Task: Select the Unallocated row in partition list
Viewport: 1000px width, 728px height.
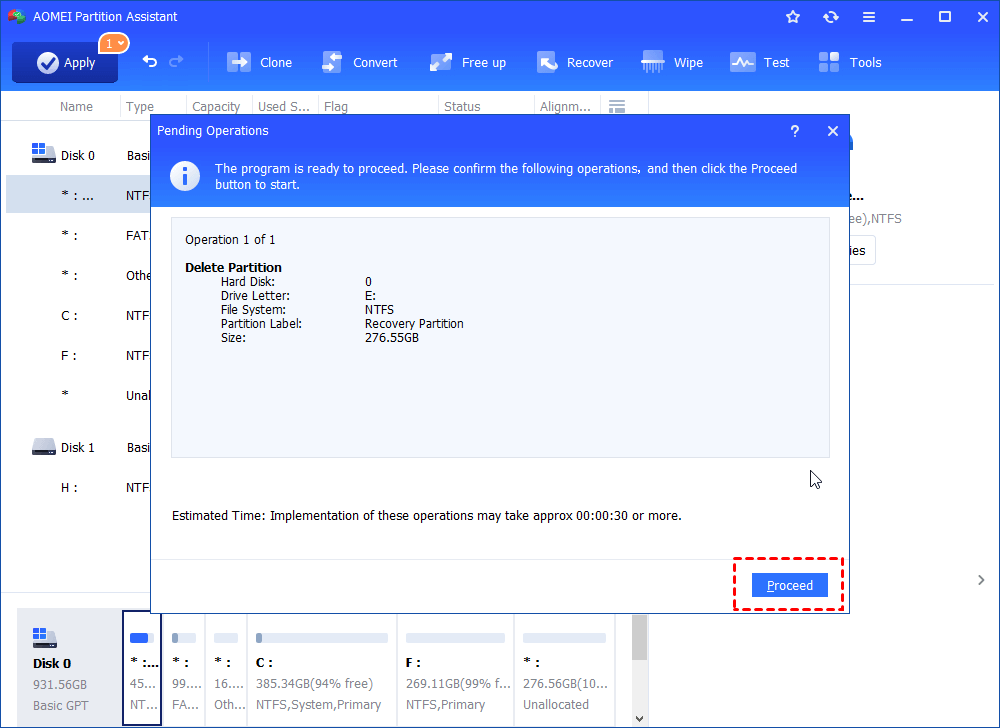Action: point(78,395)
